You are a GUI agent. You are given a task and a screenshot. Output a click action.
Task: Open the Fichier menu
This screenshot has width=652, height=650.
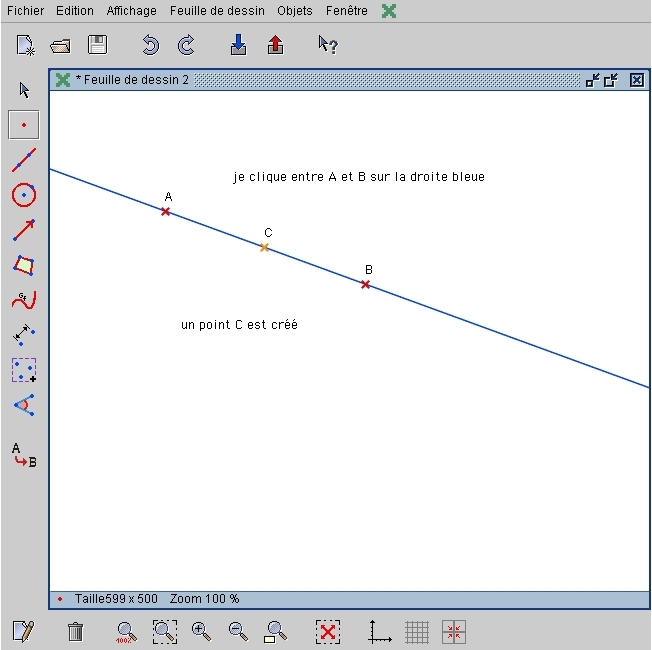pyautogui.click(x=25, y=11)
